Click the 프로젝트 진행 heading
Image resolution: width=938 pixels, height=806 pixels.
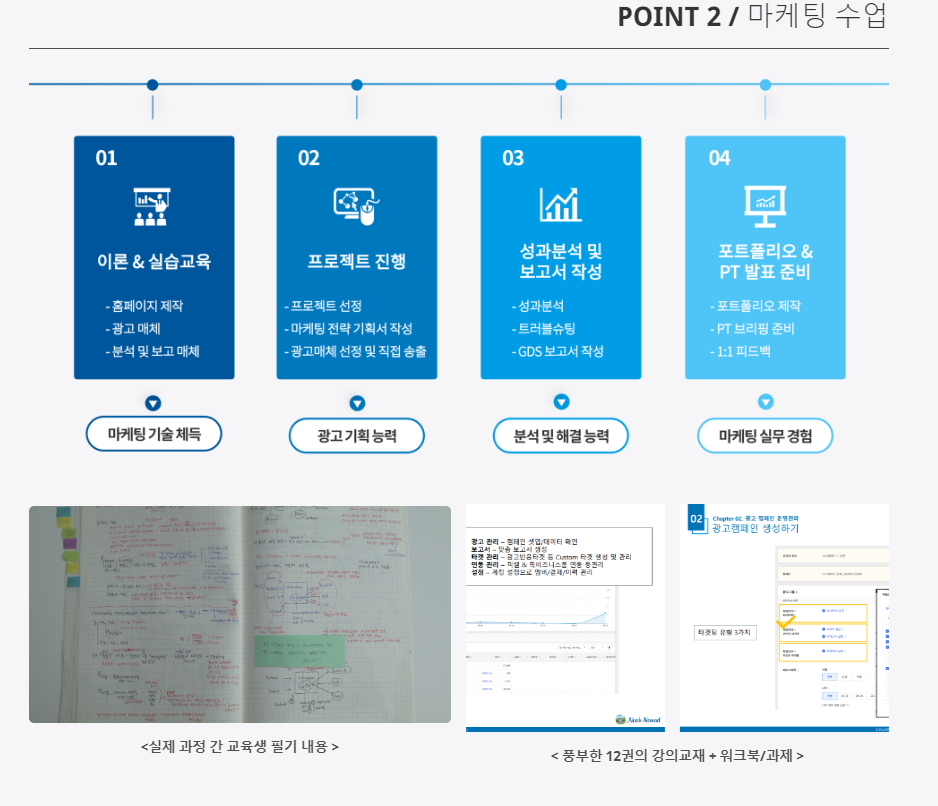click(x=357, y=261)
